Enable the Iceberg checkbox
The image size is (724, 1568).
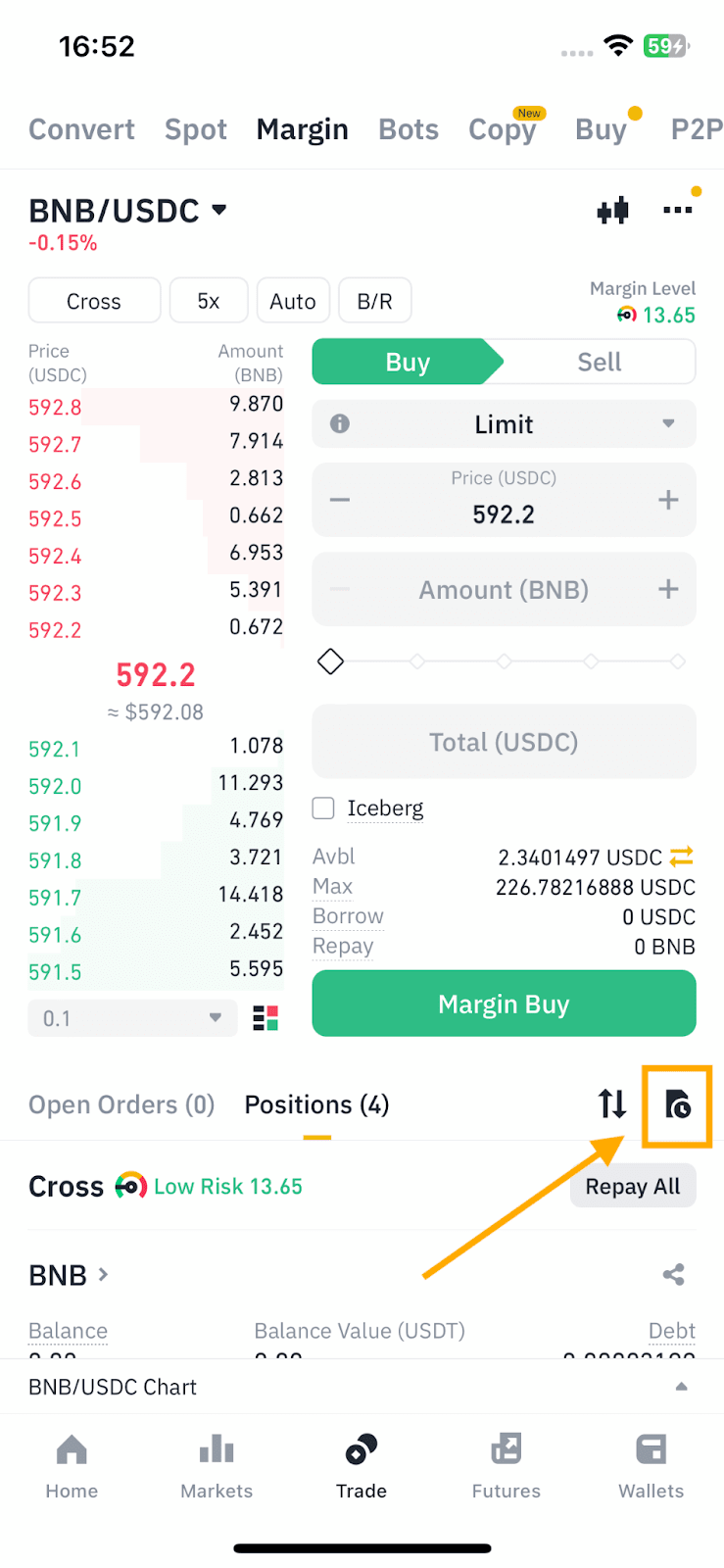point(323,808)
